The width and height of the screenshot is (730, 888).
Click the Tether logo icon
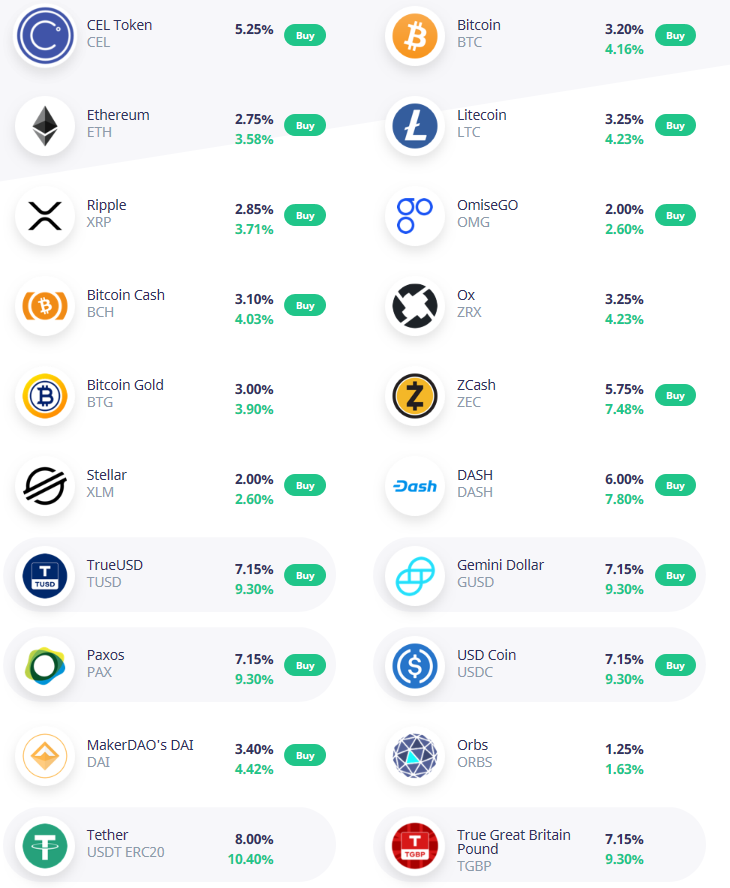pyautogui.click(x=45, y=846)
